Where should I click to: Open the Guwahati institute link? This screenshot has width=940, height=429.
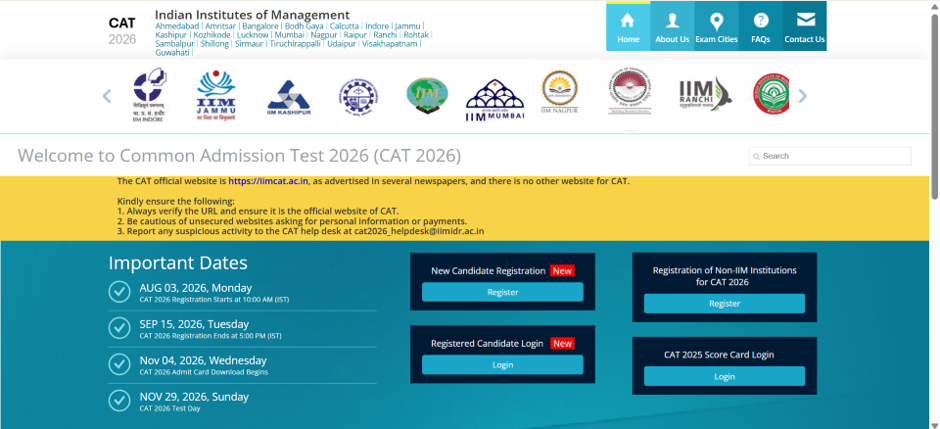172,53
